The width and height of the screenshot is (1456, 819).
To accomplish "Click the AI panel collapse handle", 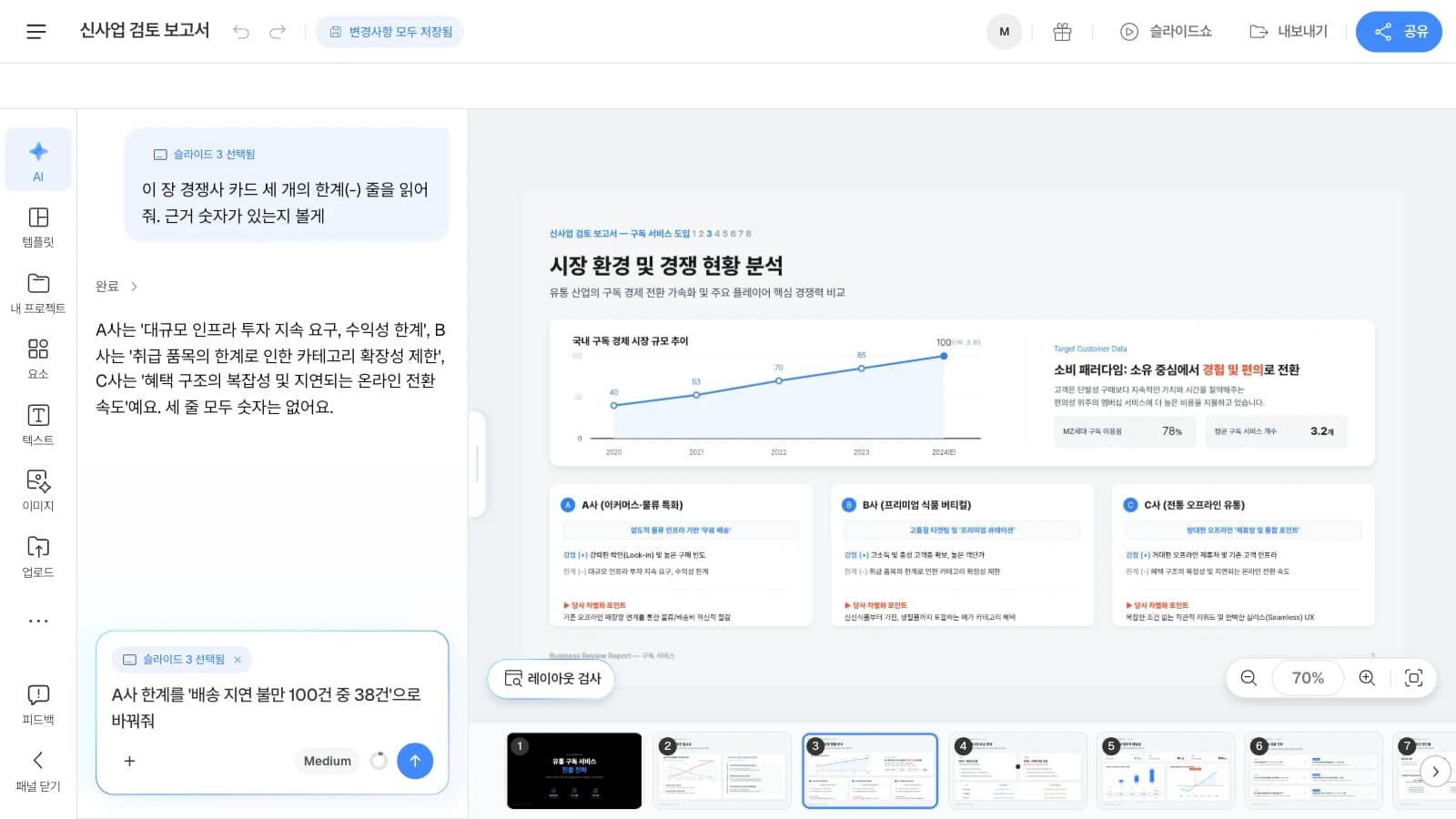I will 477,464.
